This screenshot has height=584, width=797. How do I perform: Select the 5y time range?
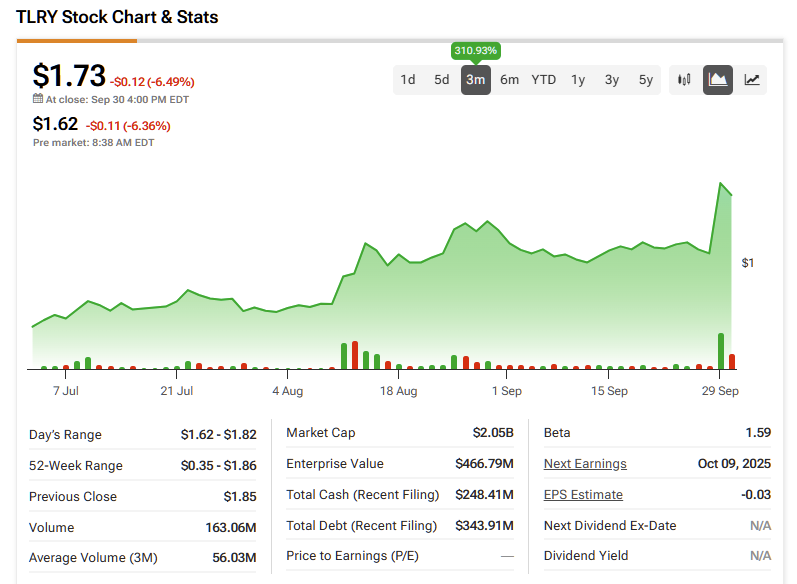click(646, 80)
